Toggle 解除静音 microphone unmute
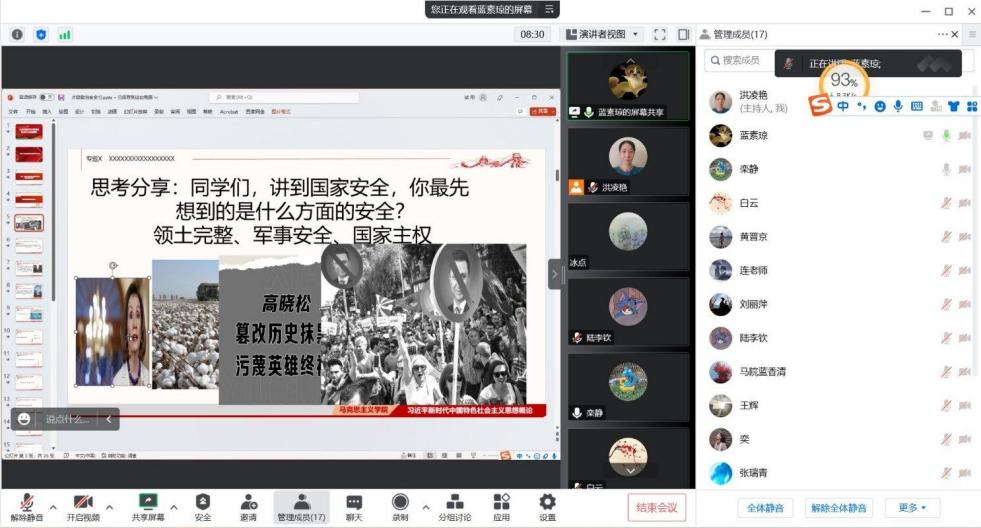 pyautogui.click(x=25, y=507)
